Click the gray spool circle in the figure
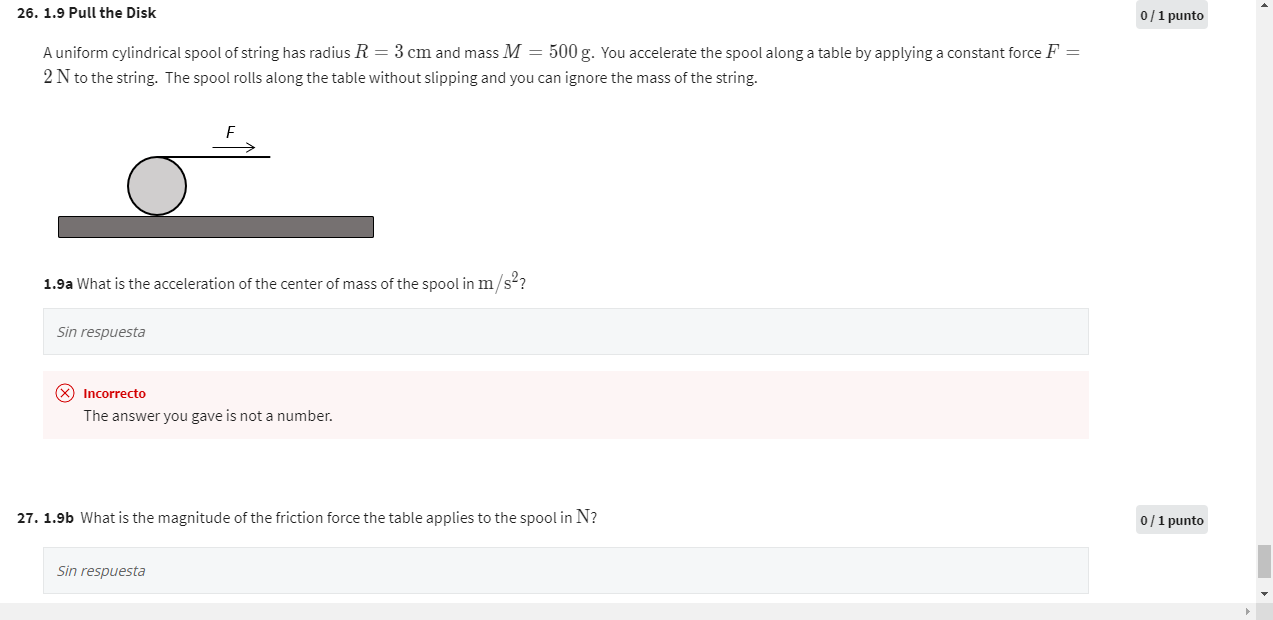1273x620 pixels. coord(156,186)
